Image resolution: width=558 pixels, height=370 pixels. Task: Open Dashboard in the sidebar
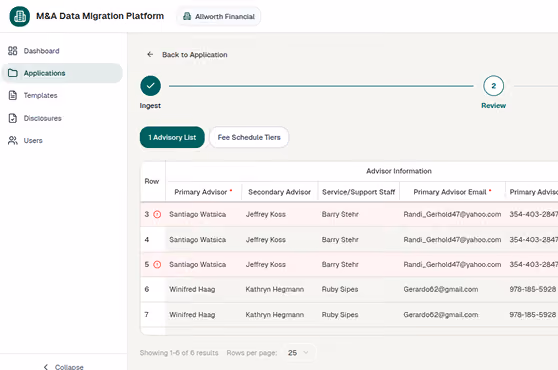(41, 51)
